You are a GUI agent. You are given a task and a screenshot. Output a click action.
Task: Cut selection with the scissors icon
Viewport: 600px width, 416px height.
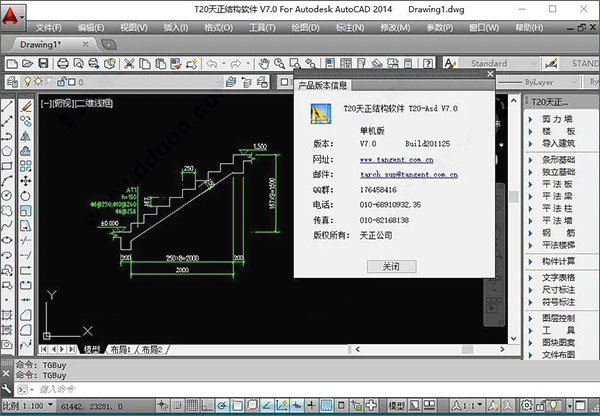click(x=129, y=64)
